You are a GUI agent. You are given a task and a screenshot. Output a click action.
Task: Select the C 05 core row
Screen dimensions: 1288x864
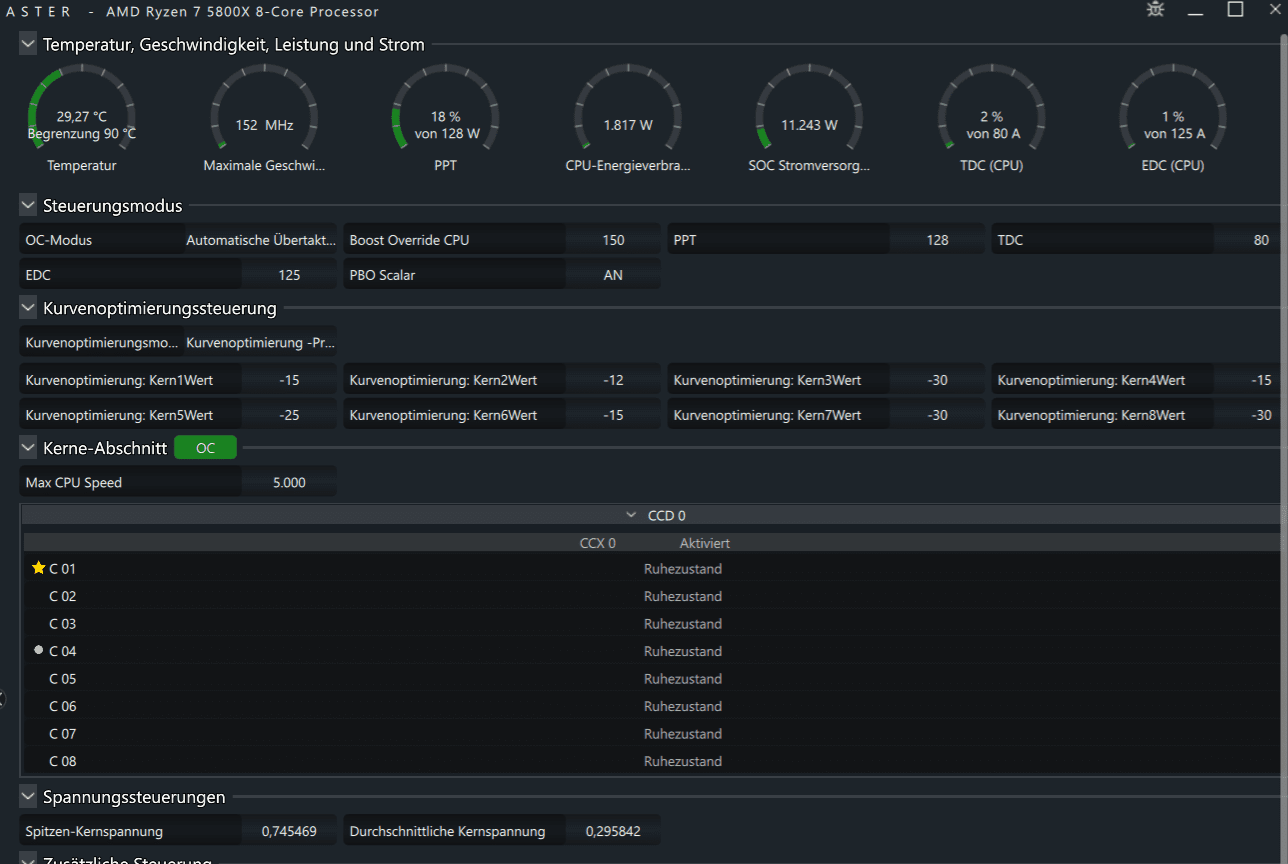coord(652,678)
